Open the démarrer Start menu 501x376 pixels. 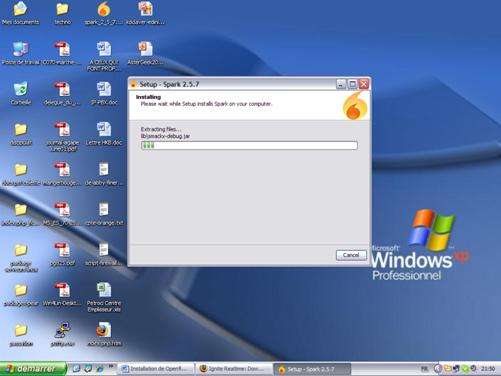tap(33, 369)
